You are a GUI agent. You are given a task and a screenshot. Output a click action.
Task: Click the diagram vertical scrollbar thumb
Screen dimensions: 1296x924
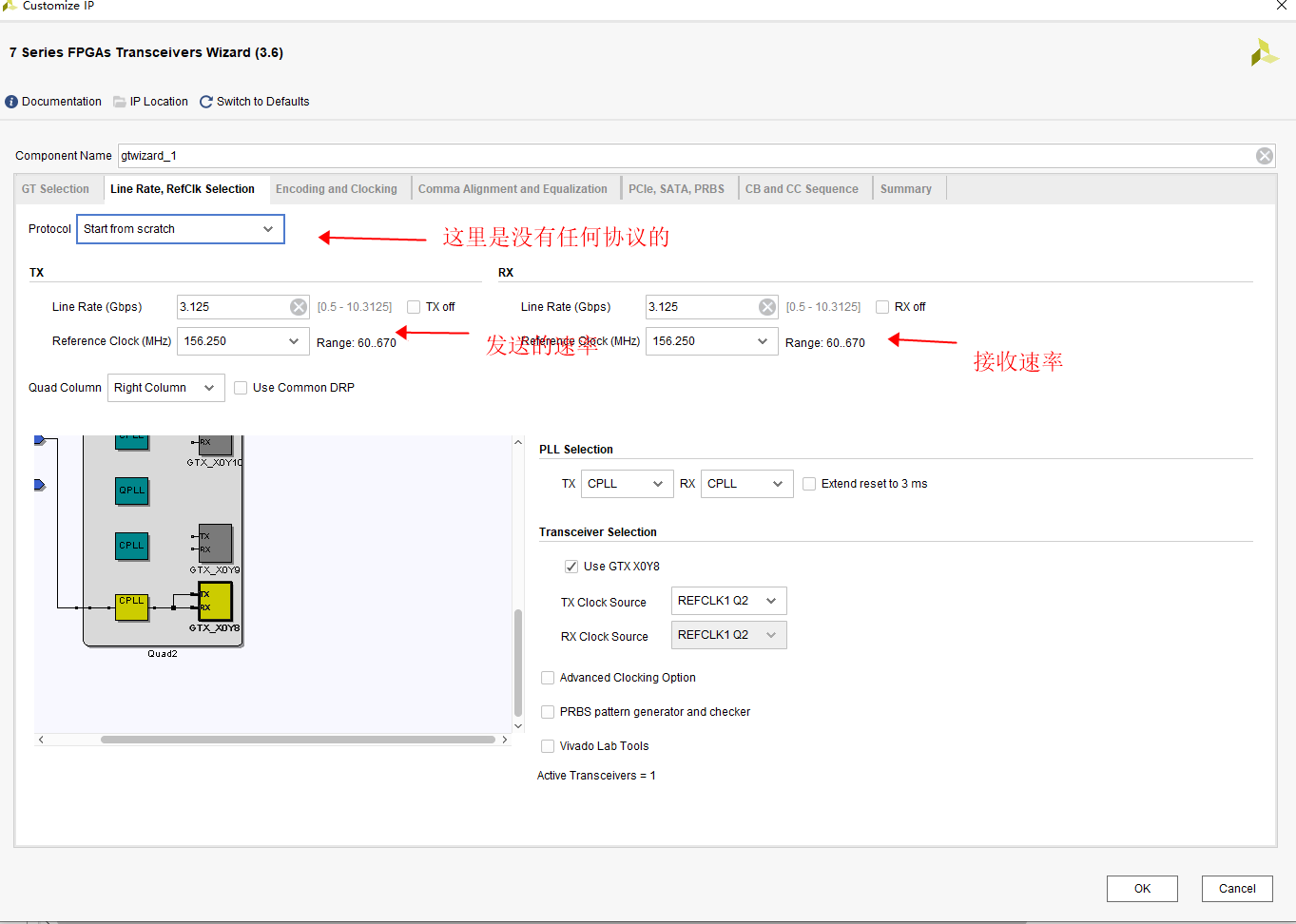(x=518, y=663)
